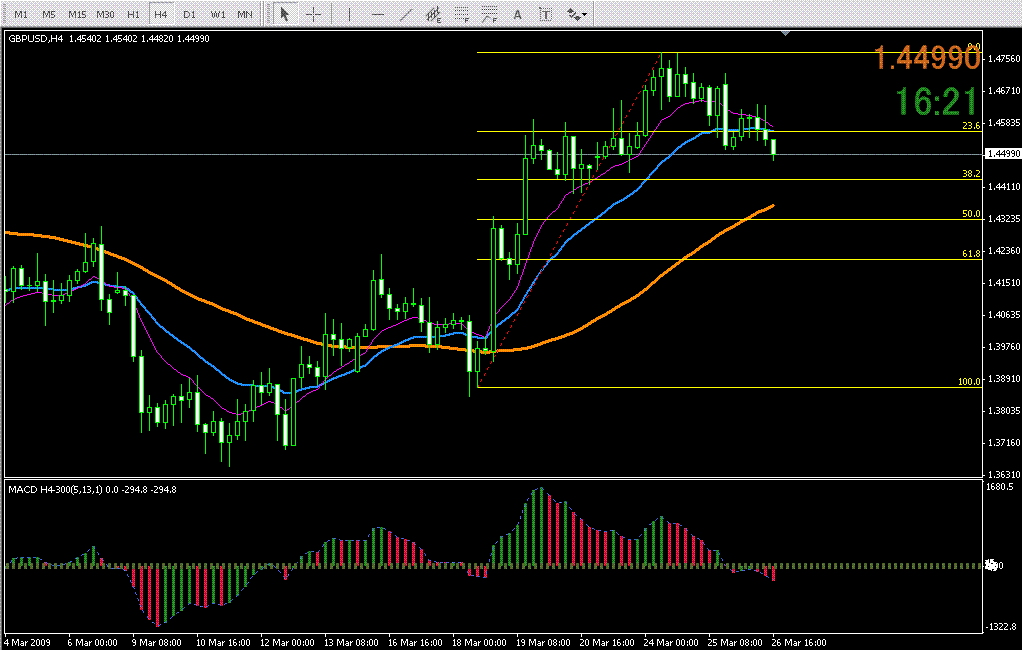Click the zero level marker on MACD scale
This screenshot has width=1022, height=650.
tap(991, 565)
